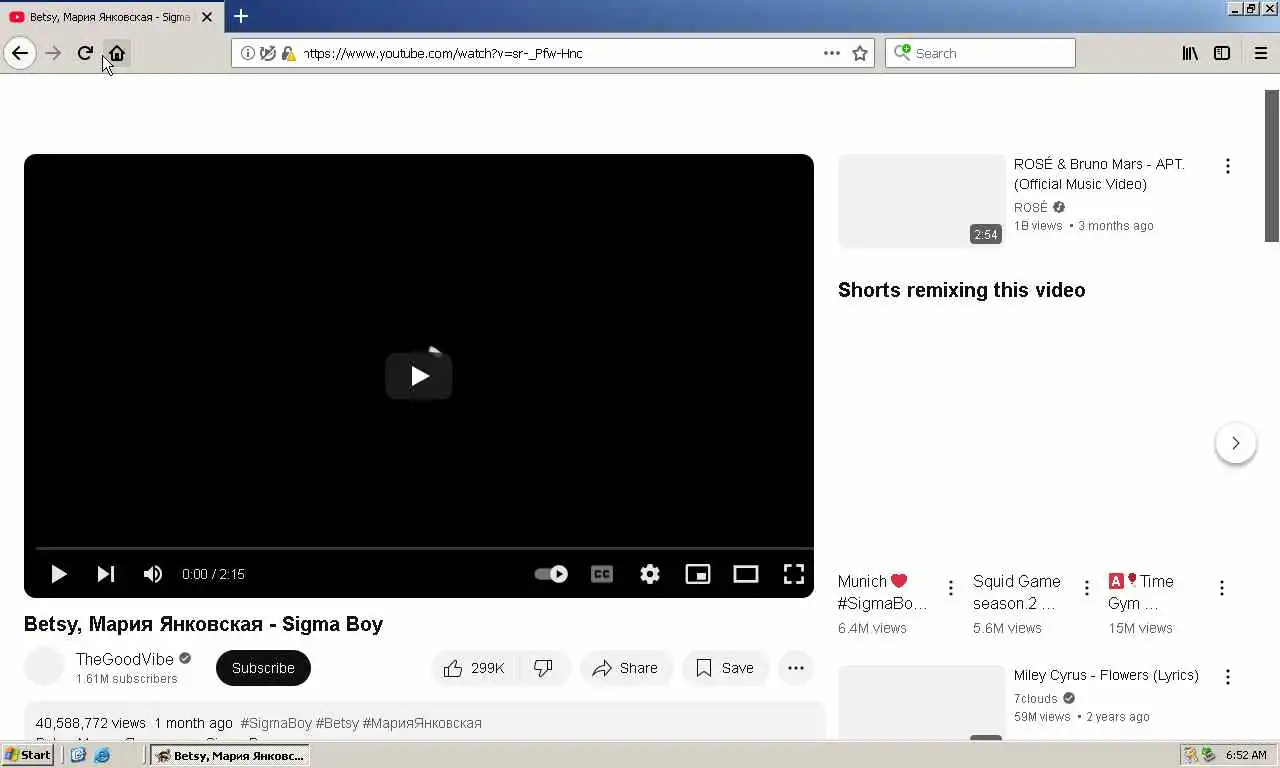Screen dimensions: 1280x768
Task: Skip to the next video
Action: pyautogui.click(x=105, y=574)
